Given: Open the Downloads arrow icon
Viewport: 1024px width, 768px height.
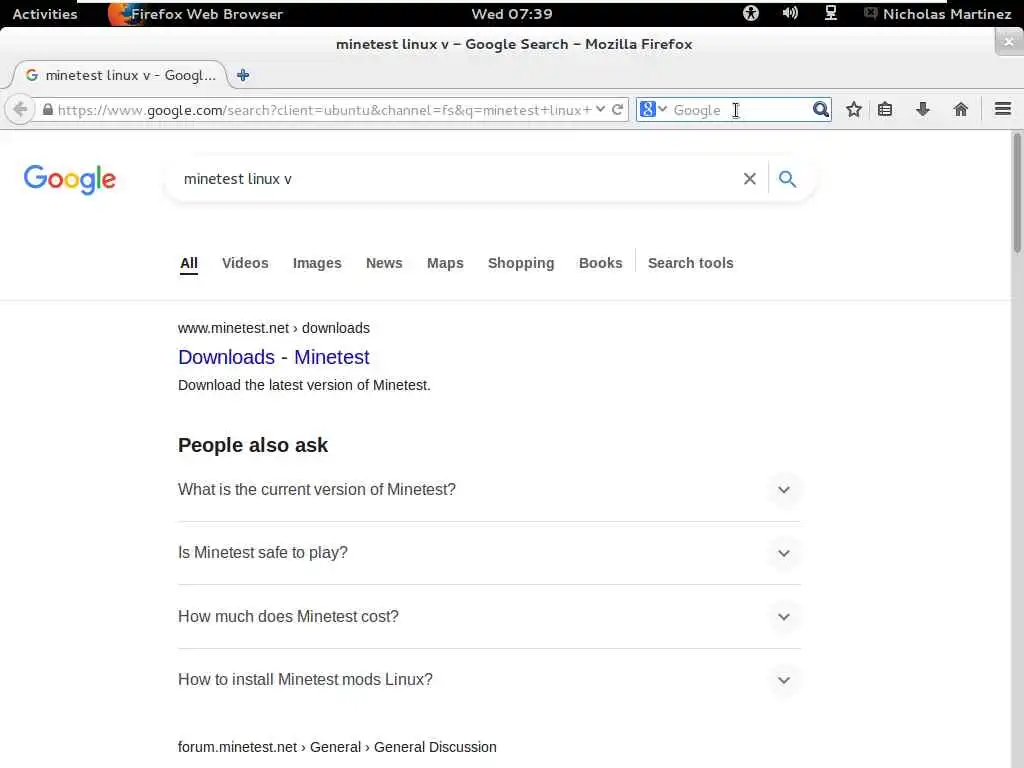Looking at the screenshot, I should click(x=922, y=109).
